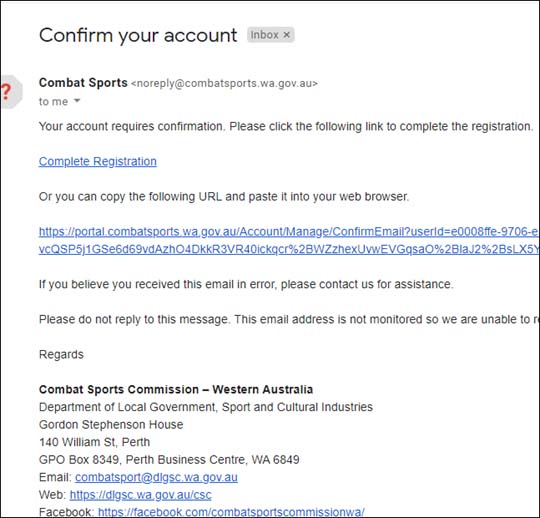Click the combatsport@dlgsc.wa.gov.au email link
Image resolution: width=540 pixels, height=518 pixels.
(156, 477)
